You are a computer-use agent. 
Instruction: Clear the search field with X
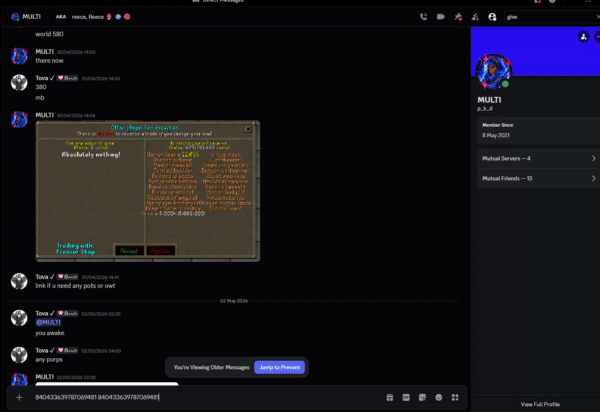[597, 17]
